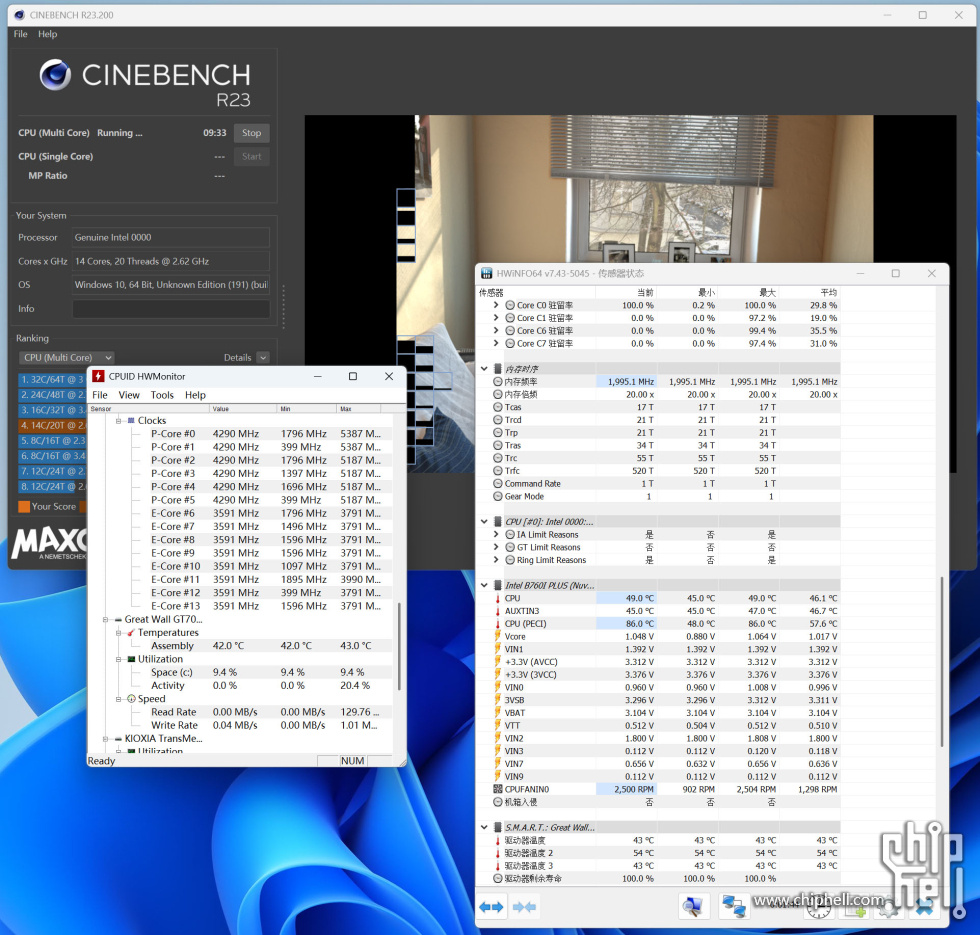Stop the CPU Multi Core benchmark
The image size is (980, 935).
pos(252,133)
